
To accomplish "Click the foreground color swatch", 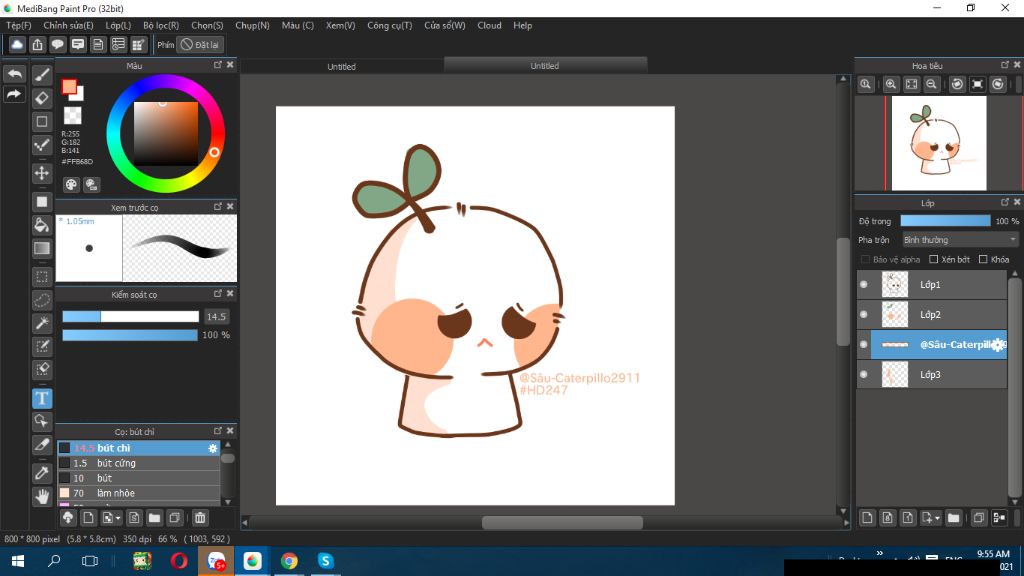I will point(69,87).
